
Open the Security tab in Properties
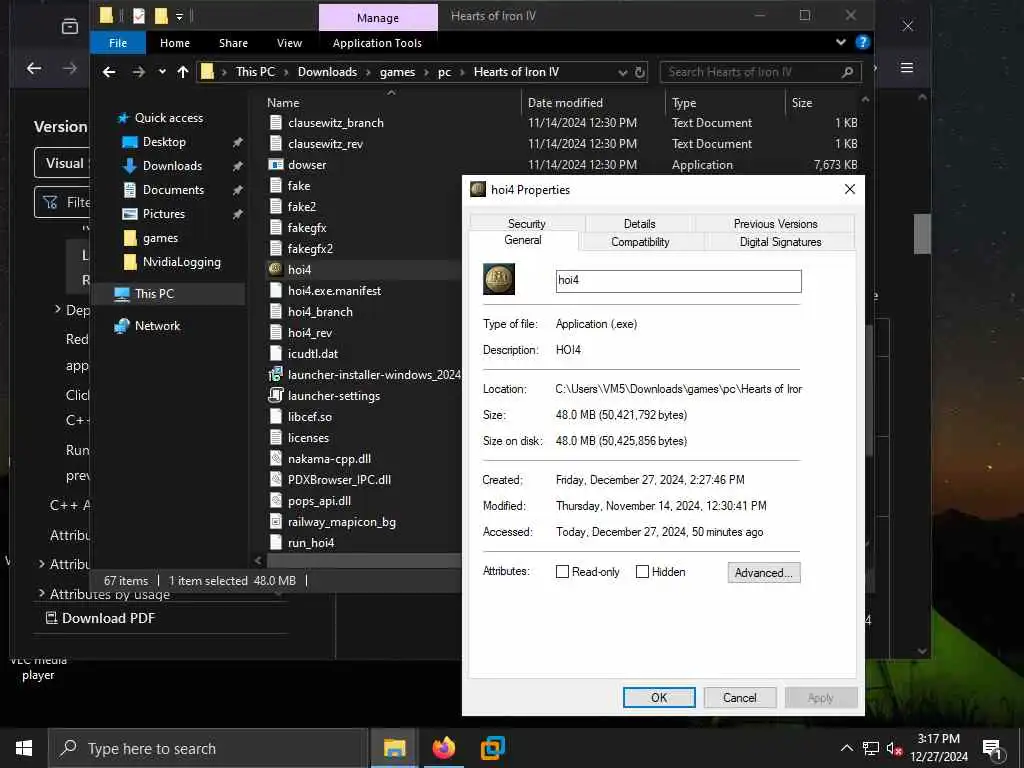tap(526, 223)
